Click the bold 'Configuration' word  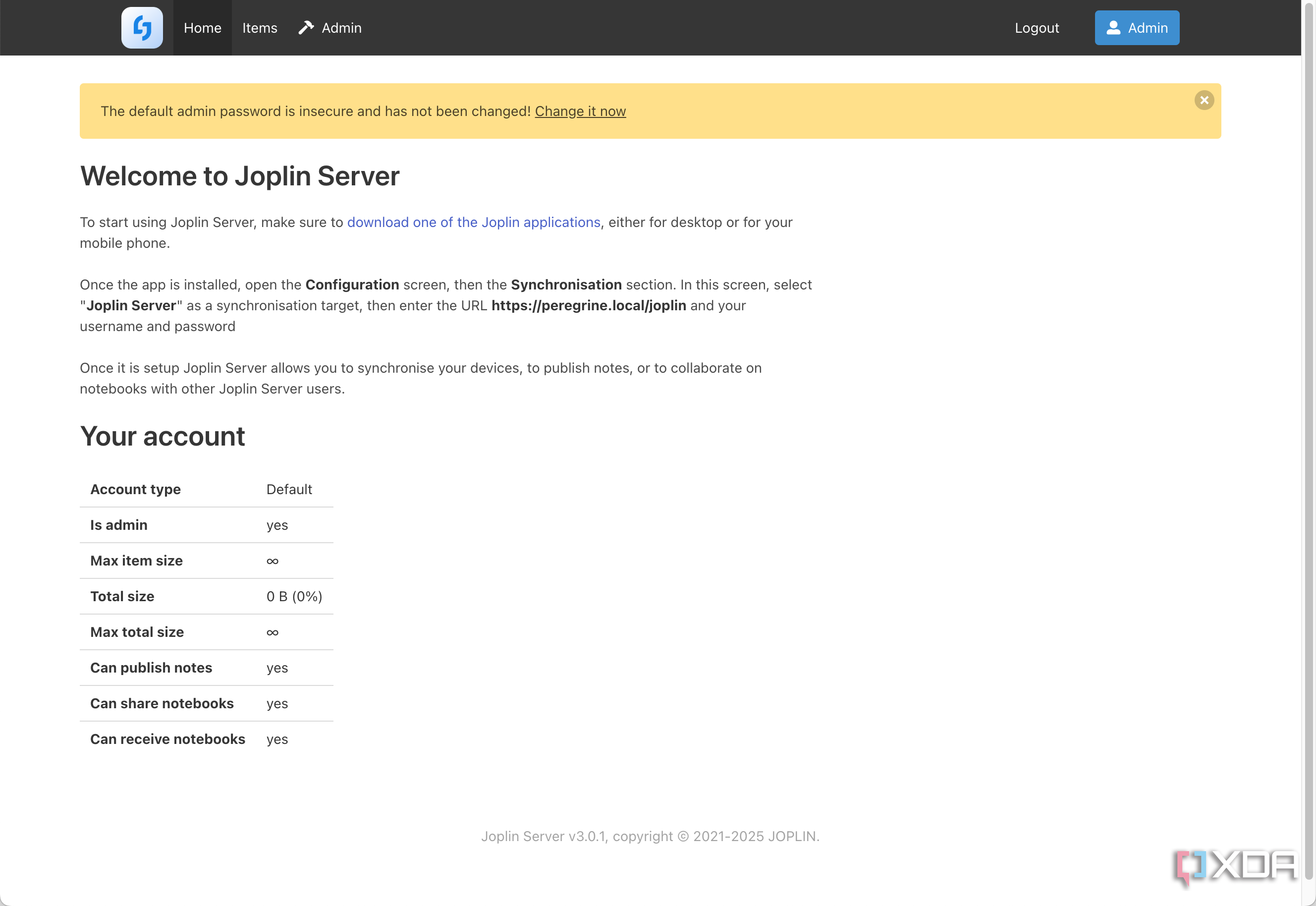click(x=352, y=285)
